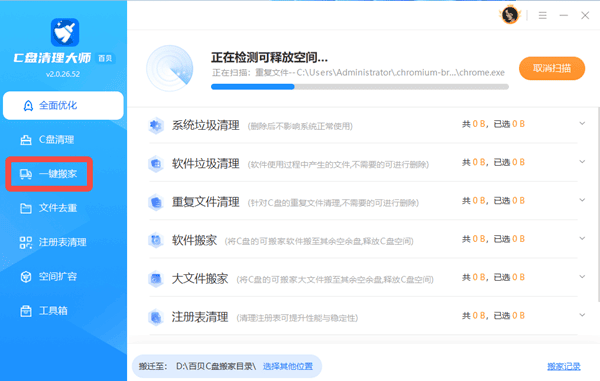Click the 软件垃圾清理 hexagon icon
The image size is (600, 381).
pyautogui.click(x=156, y=164)
